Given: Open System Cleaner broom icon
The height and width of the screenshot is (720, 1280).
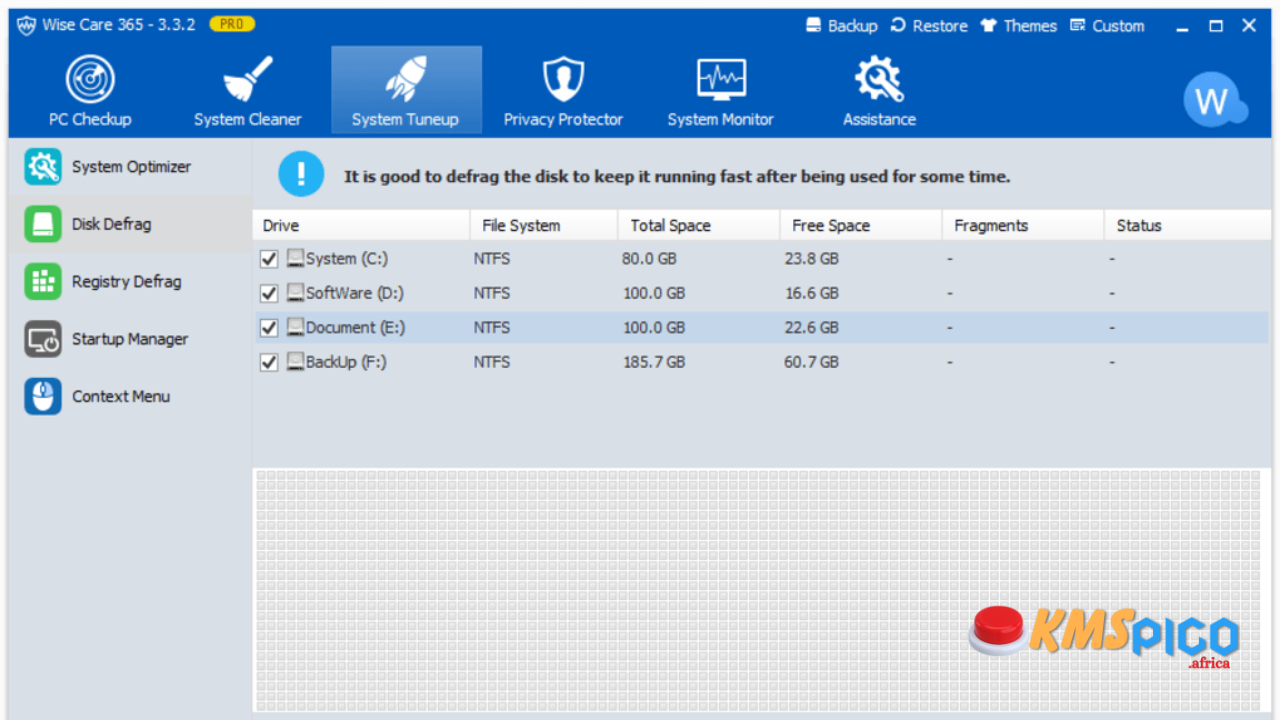Looking at the screenshot, I should point(247,79).
